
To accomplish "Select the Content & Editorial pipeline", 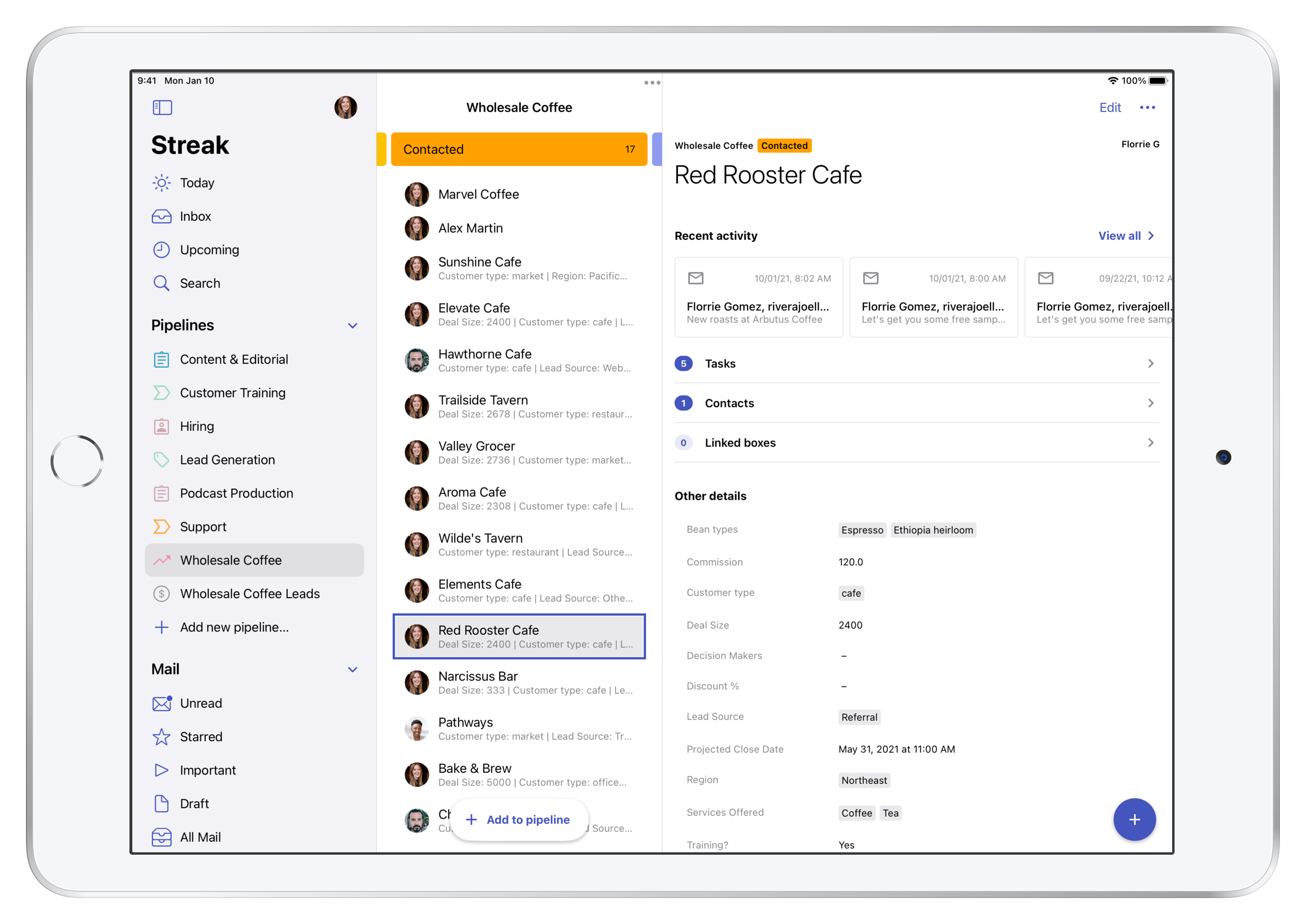I will tap(255, 359).
